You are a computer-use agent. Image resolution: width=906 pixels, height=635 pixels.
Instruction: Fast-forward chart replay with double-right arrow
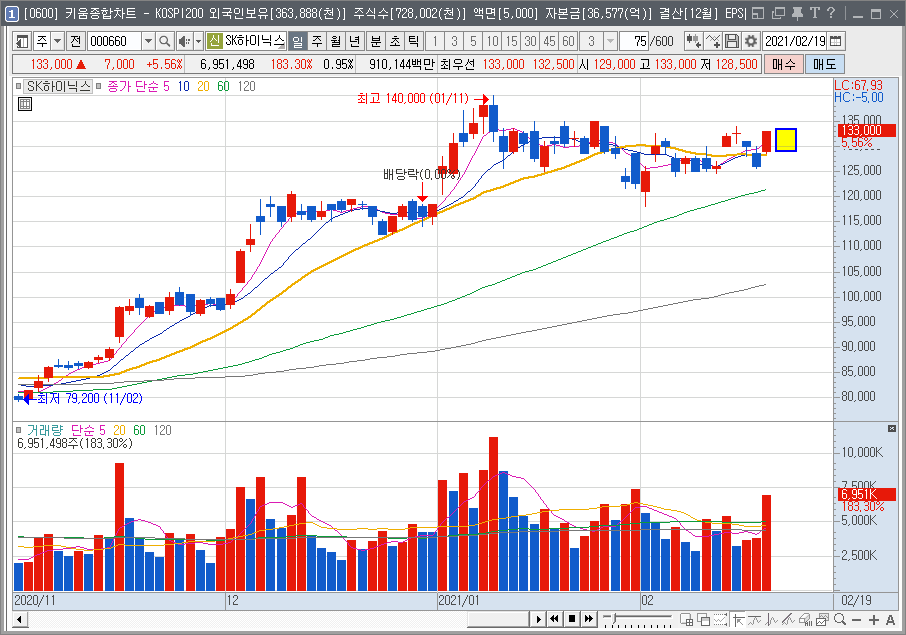point(588,619)
